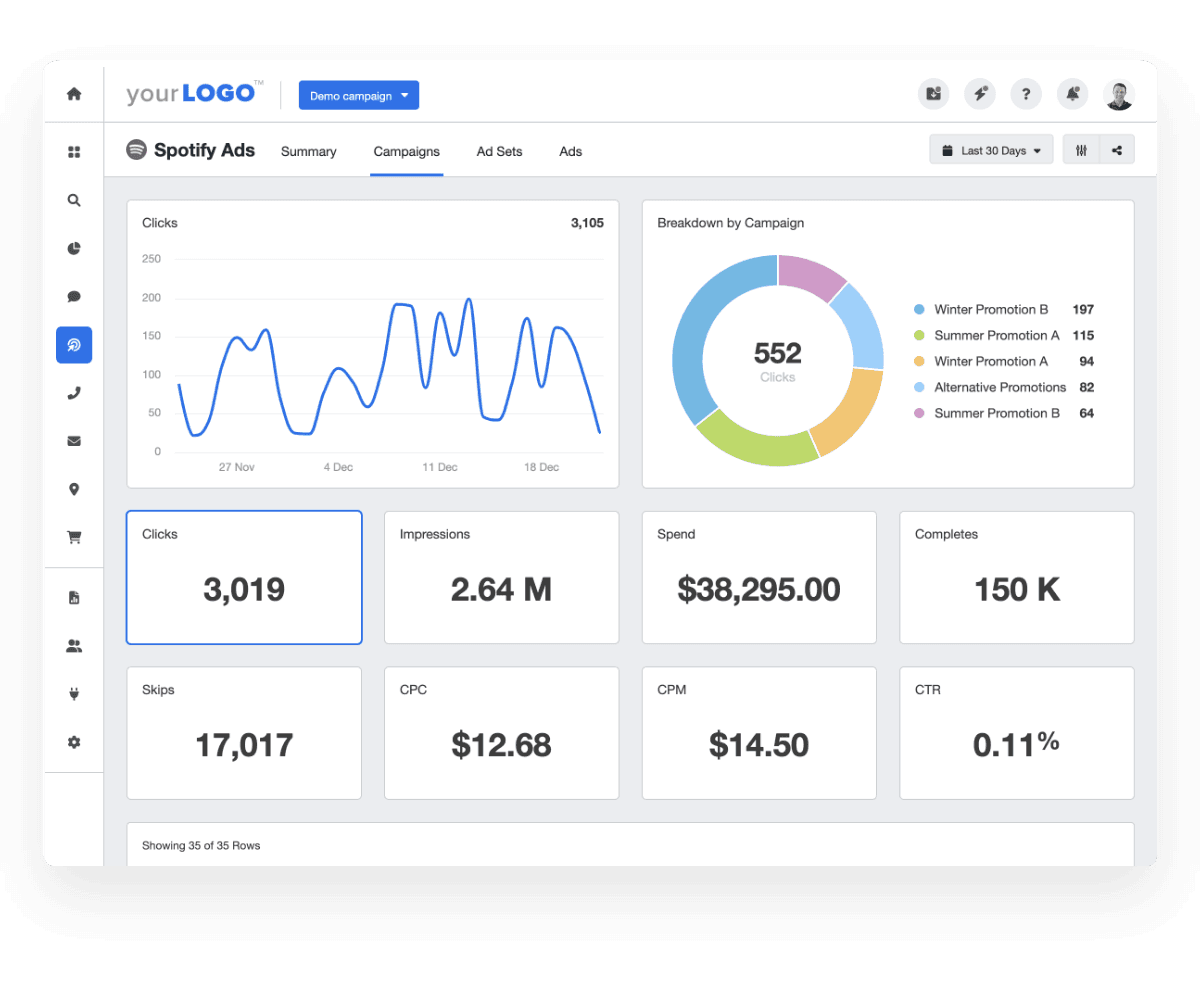
Task: Click the help question mark icon
Action: click(x=1026, y=94)
